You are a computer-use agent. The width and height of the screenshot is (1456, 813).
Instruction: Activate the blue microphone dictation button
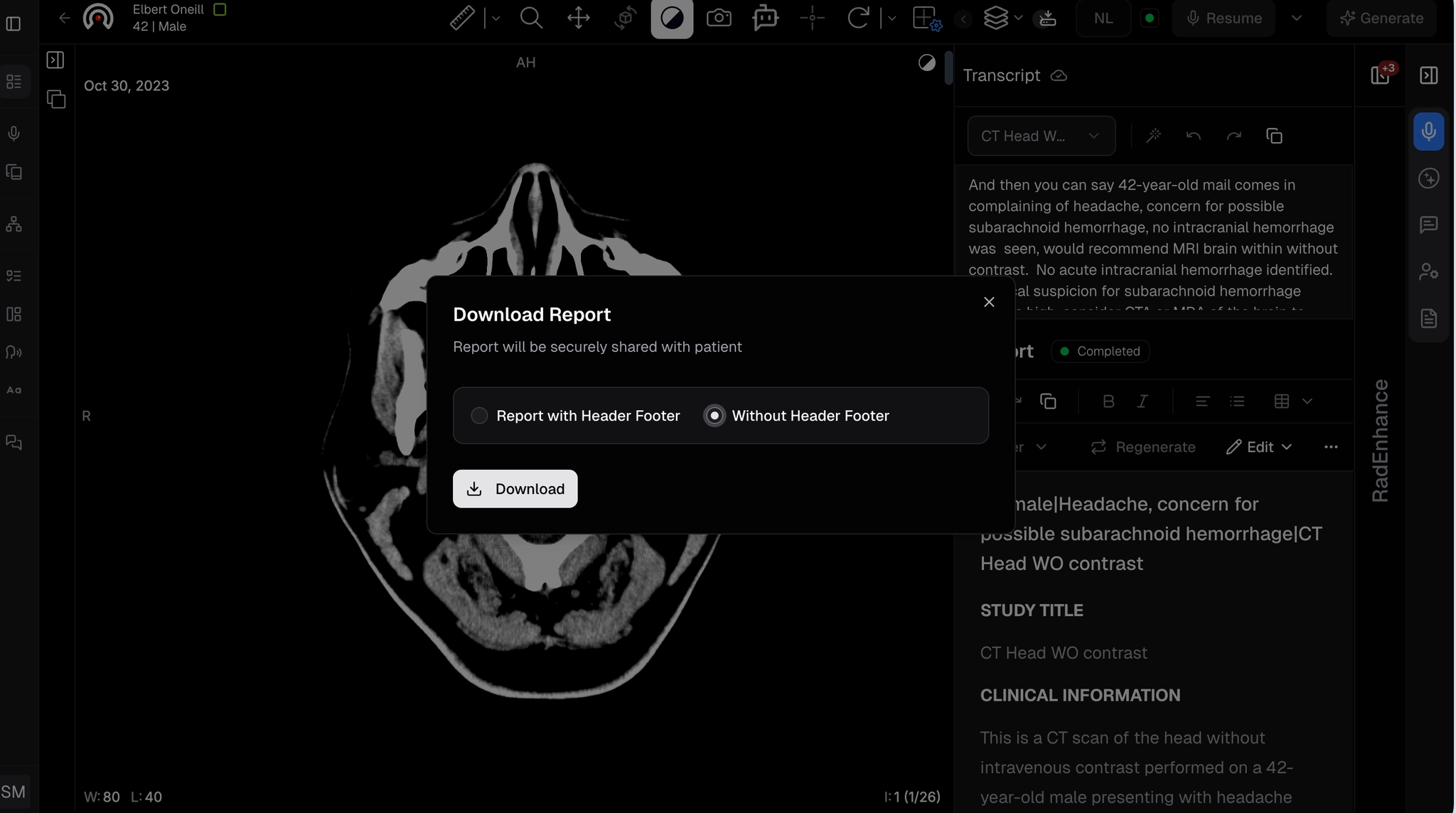pyautogui.click(x=1428, y=131)
